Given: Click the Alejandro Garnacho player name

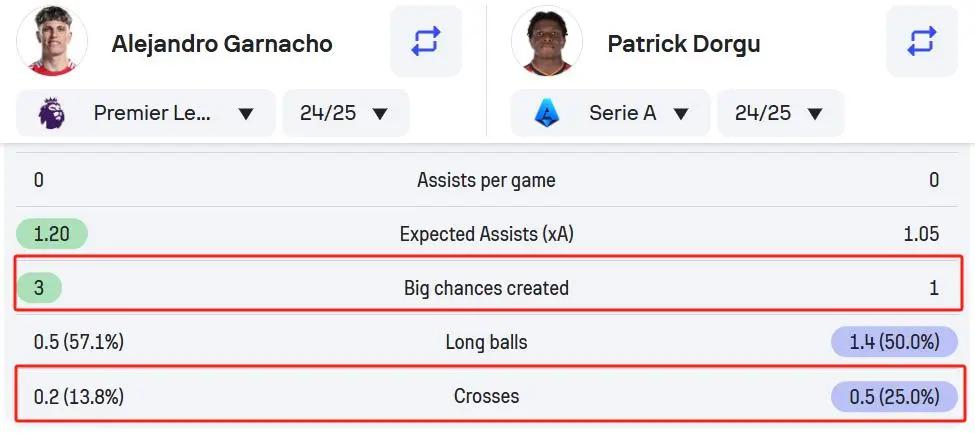Looking at the screenshot, I should click(x=222, y=44).
